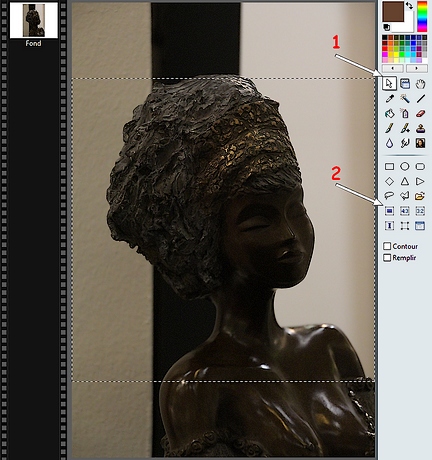The width and height of the screenshot is (432, 460).
Task: Choose the 3:2 ratio selection preset
Action: point(420,211)
